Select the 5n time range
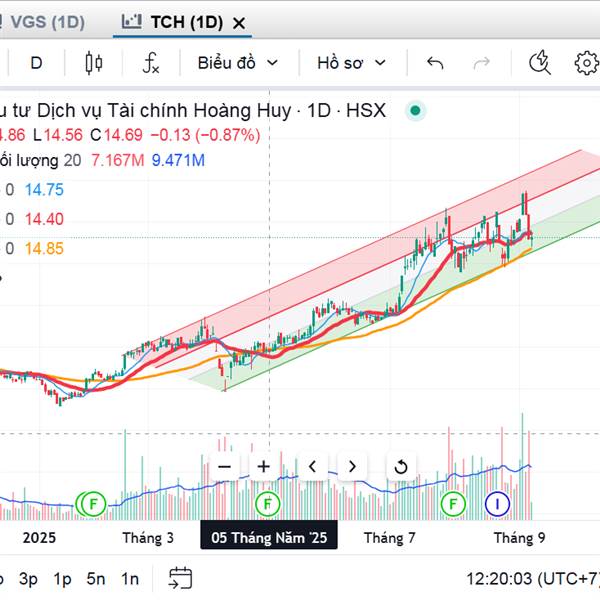Screen dimensions: 600x600 [x=96, y=578]
